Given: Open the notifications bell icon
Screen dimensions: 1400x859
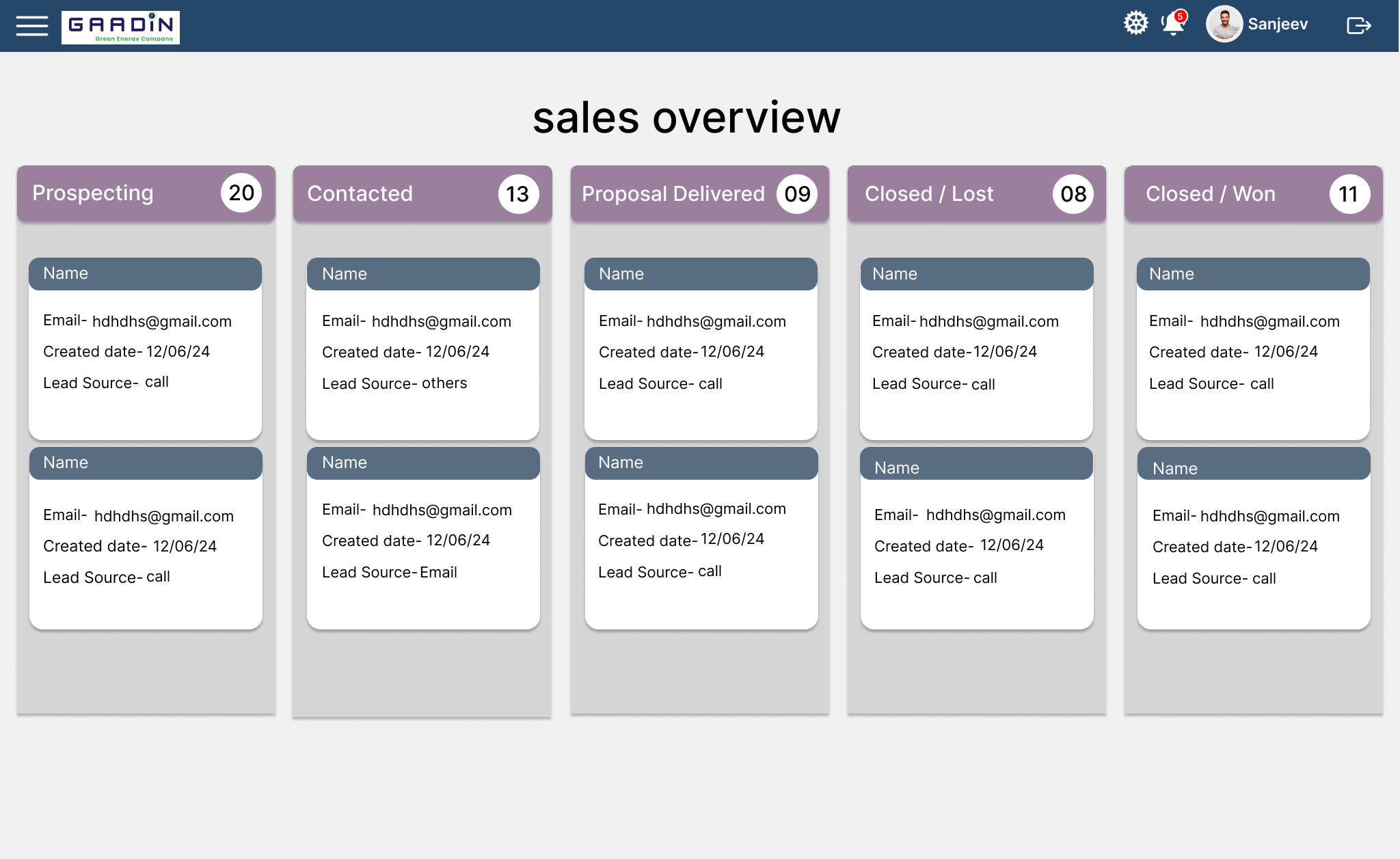Looking at the screenshot, I should click(x=1173, y=25).
